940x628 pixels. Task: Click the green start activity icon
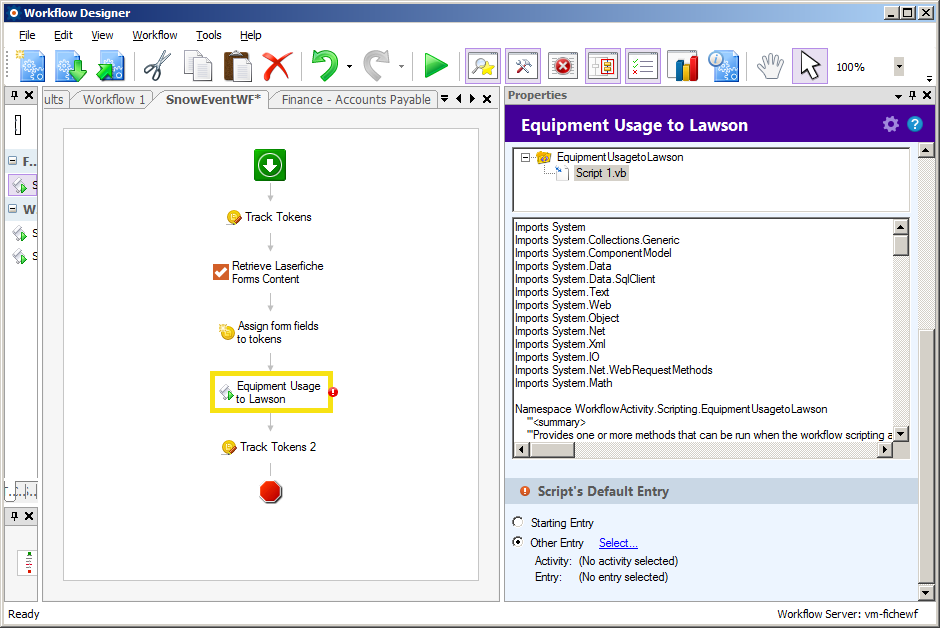270,165
